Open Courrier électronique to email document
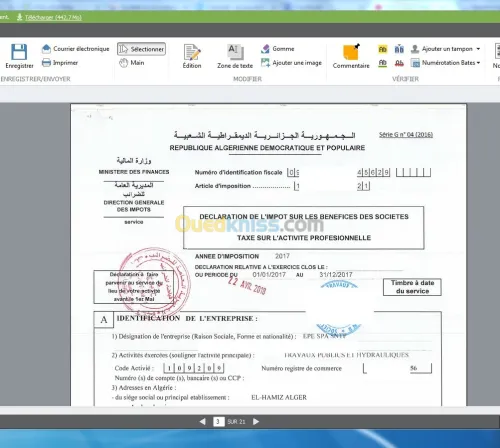This screenshot has width=500, height=448. pyautogui.click(x=76, y=49)
